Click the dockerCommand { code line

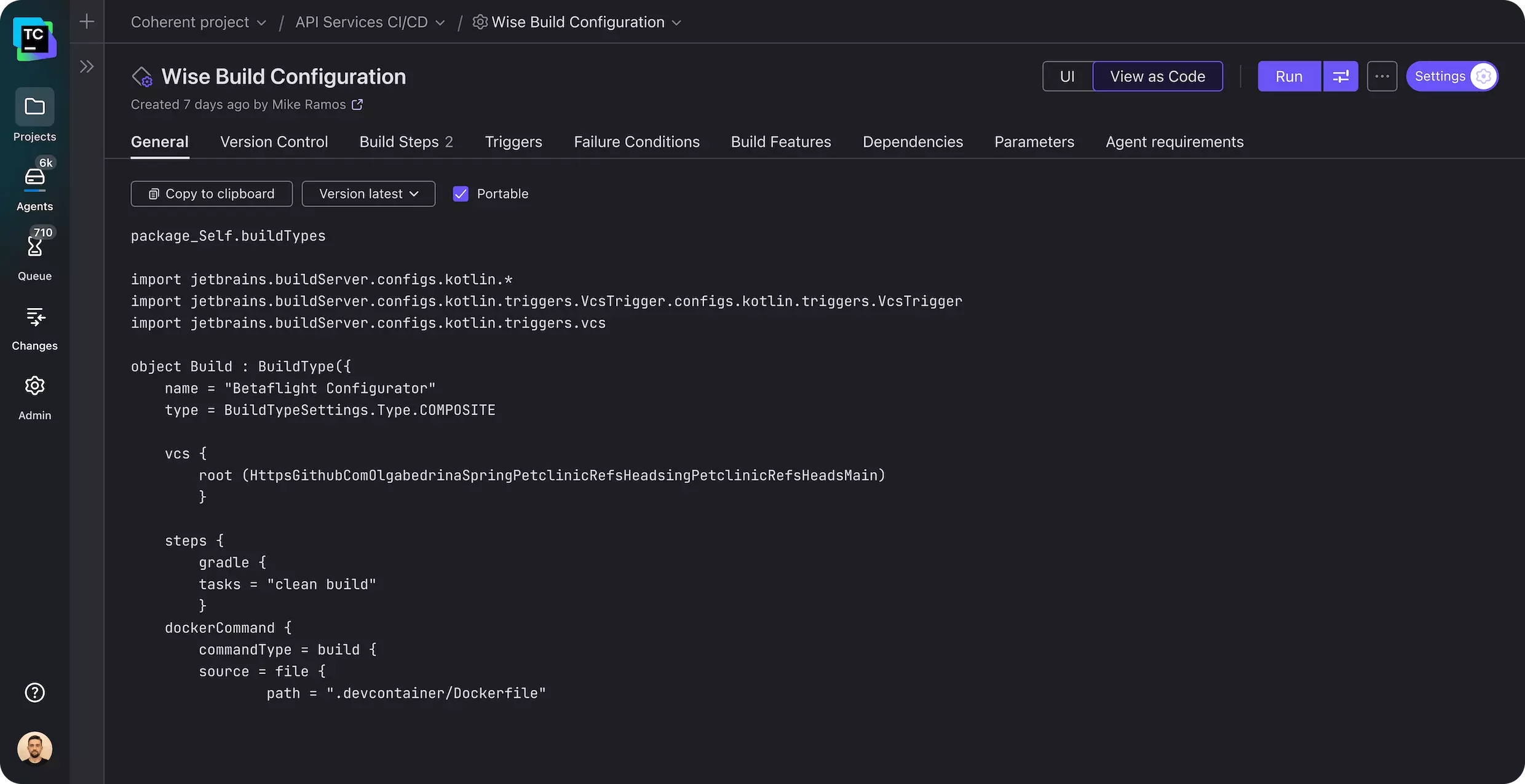[228, 628]
